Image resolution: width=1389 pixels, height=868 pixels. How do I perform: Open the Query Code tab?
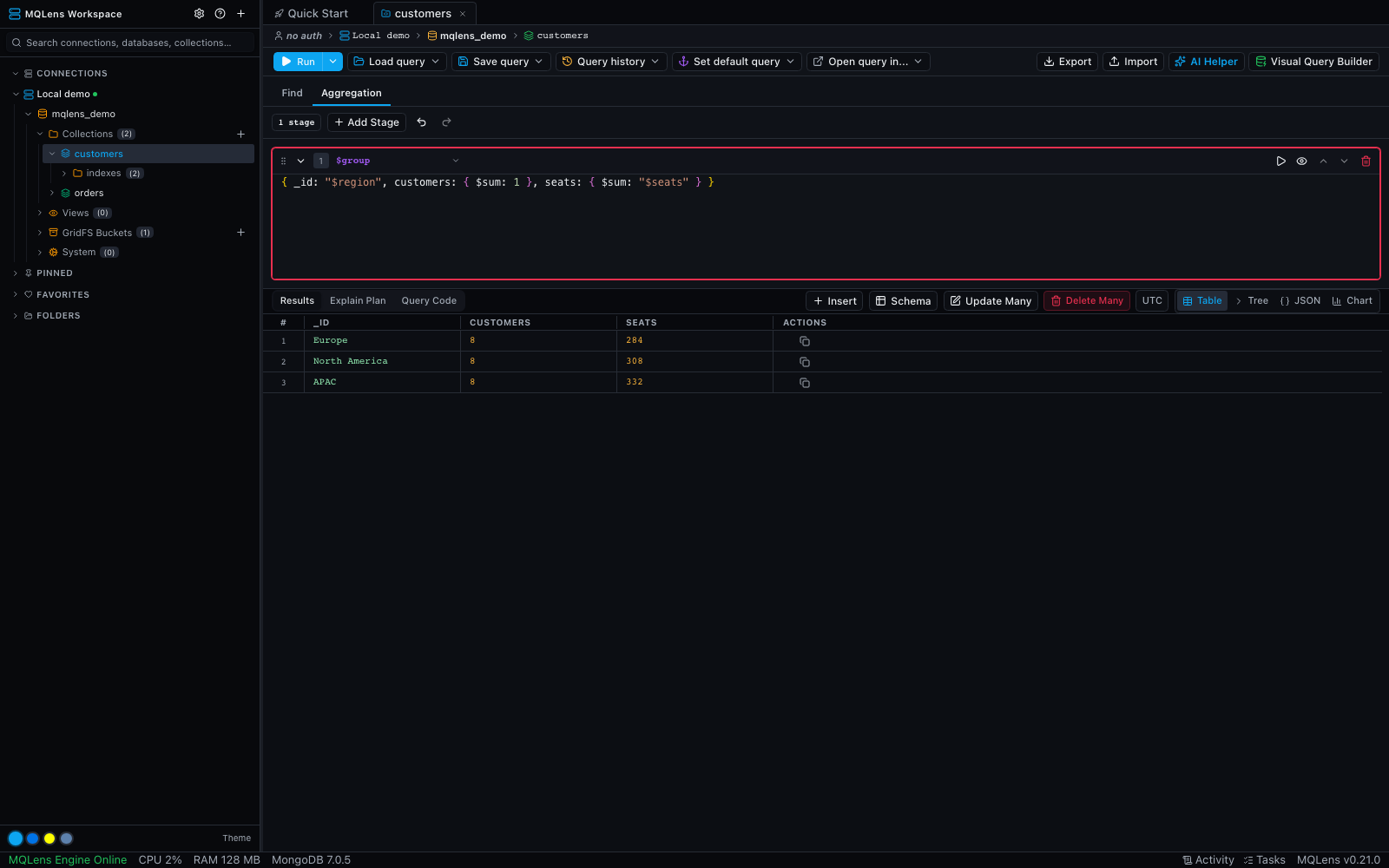pos(429,300)
